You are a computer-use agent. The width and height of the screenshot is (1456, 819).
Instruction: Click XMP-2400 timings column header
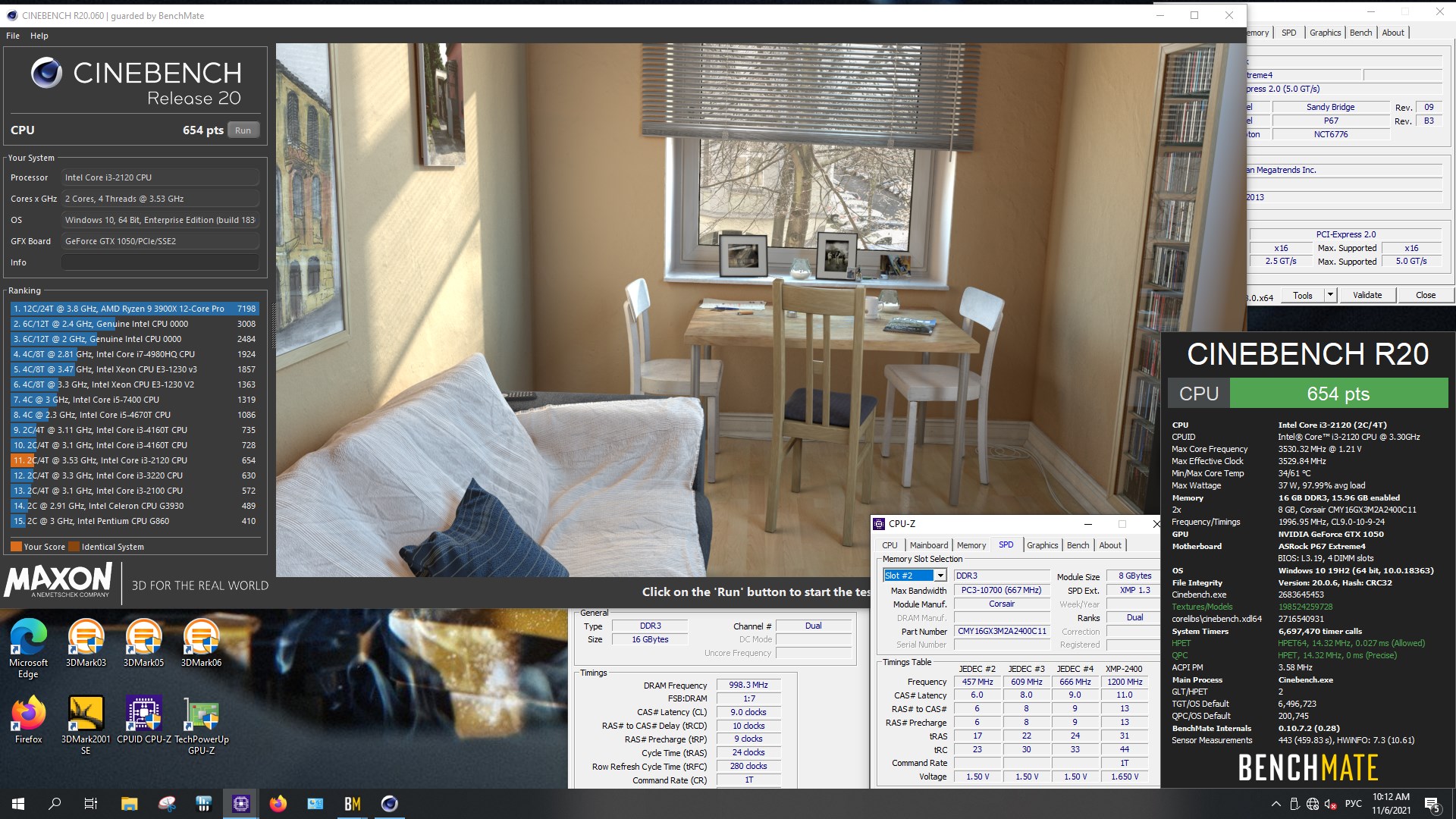pyautogui.click(x=1124, y=669)
